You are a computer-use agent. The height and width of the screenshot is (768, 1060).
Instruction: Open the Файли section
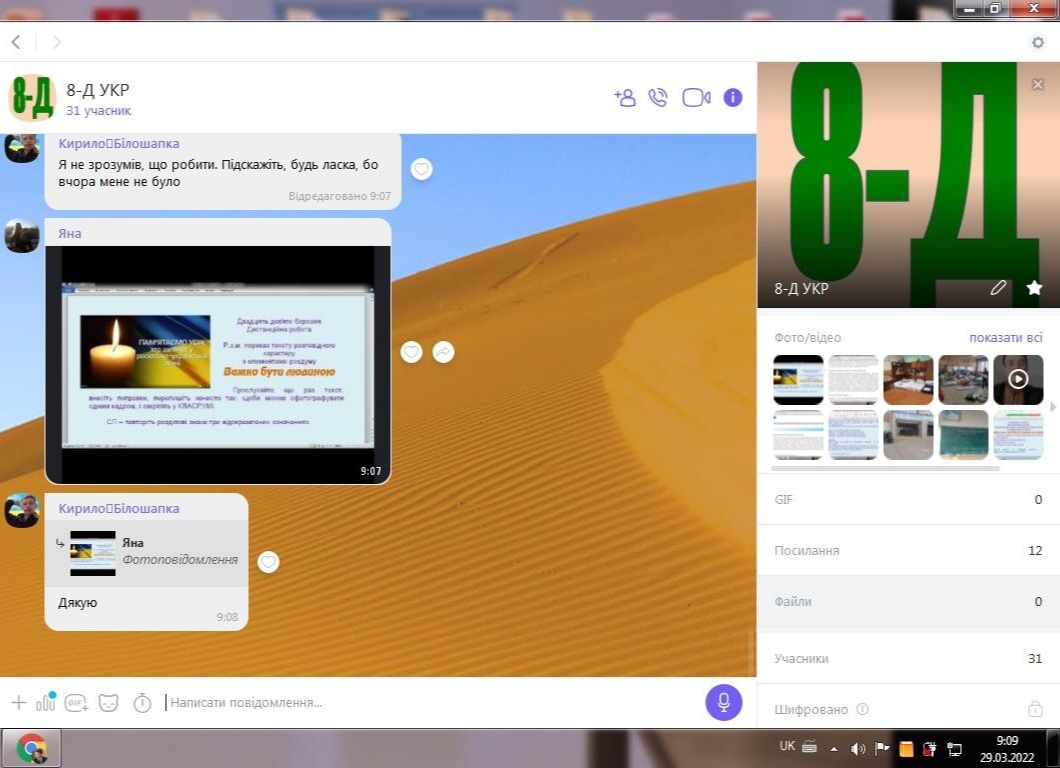[x=909, y=601]
